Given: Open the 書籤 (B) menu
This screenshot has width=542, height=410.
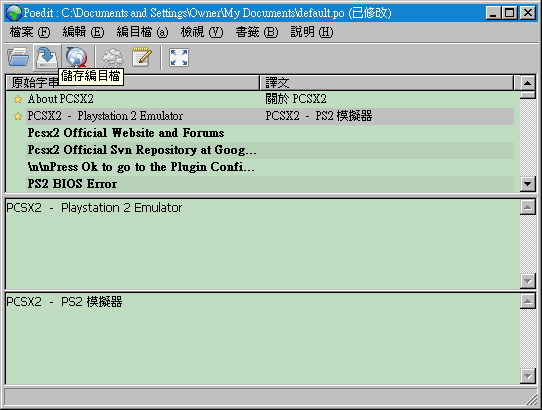Looking at the screenshot, I should (x=256, y=32).
